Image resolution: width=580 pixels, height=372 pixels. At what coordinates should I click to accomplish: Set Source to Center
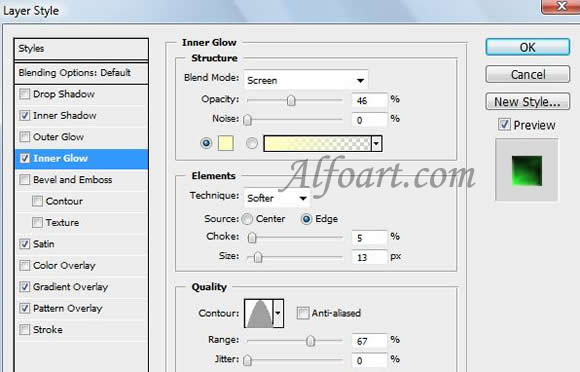tap(247, 219)
